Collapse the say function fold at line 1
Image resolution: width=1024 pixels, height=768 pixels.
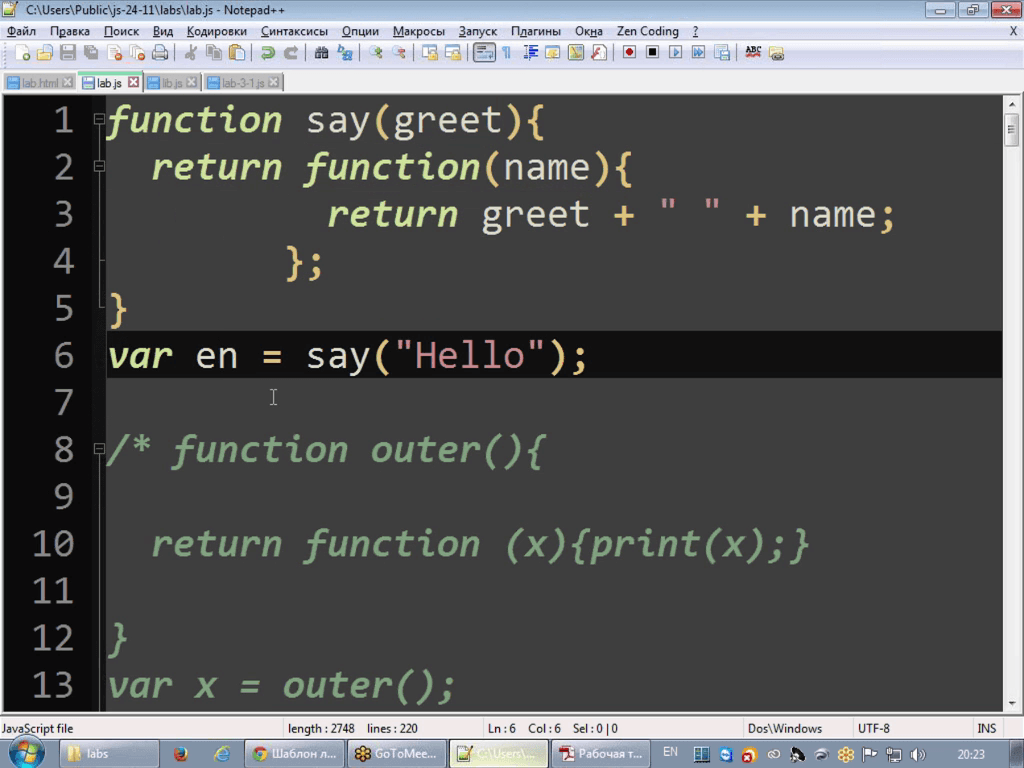tap(99, 120)
